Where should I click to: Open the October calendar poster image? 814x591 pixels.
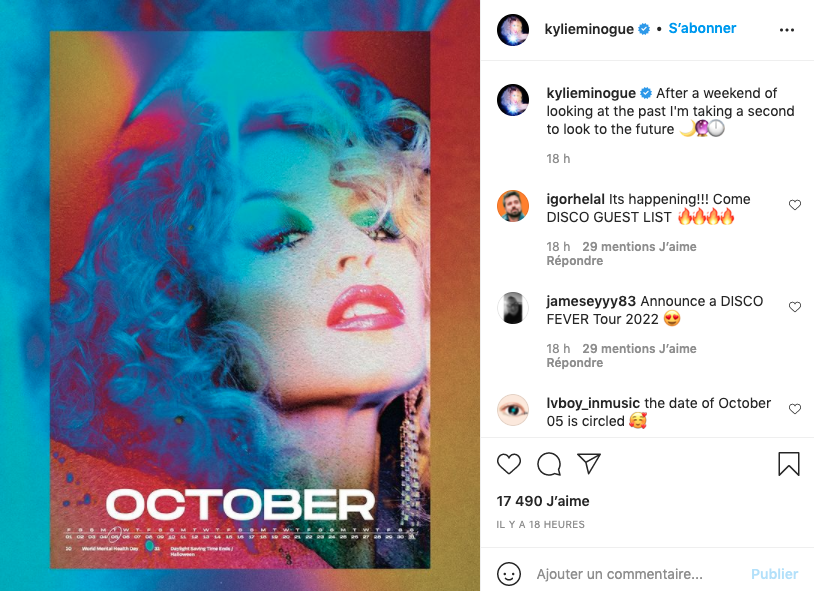[240, 300]
